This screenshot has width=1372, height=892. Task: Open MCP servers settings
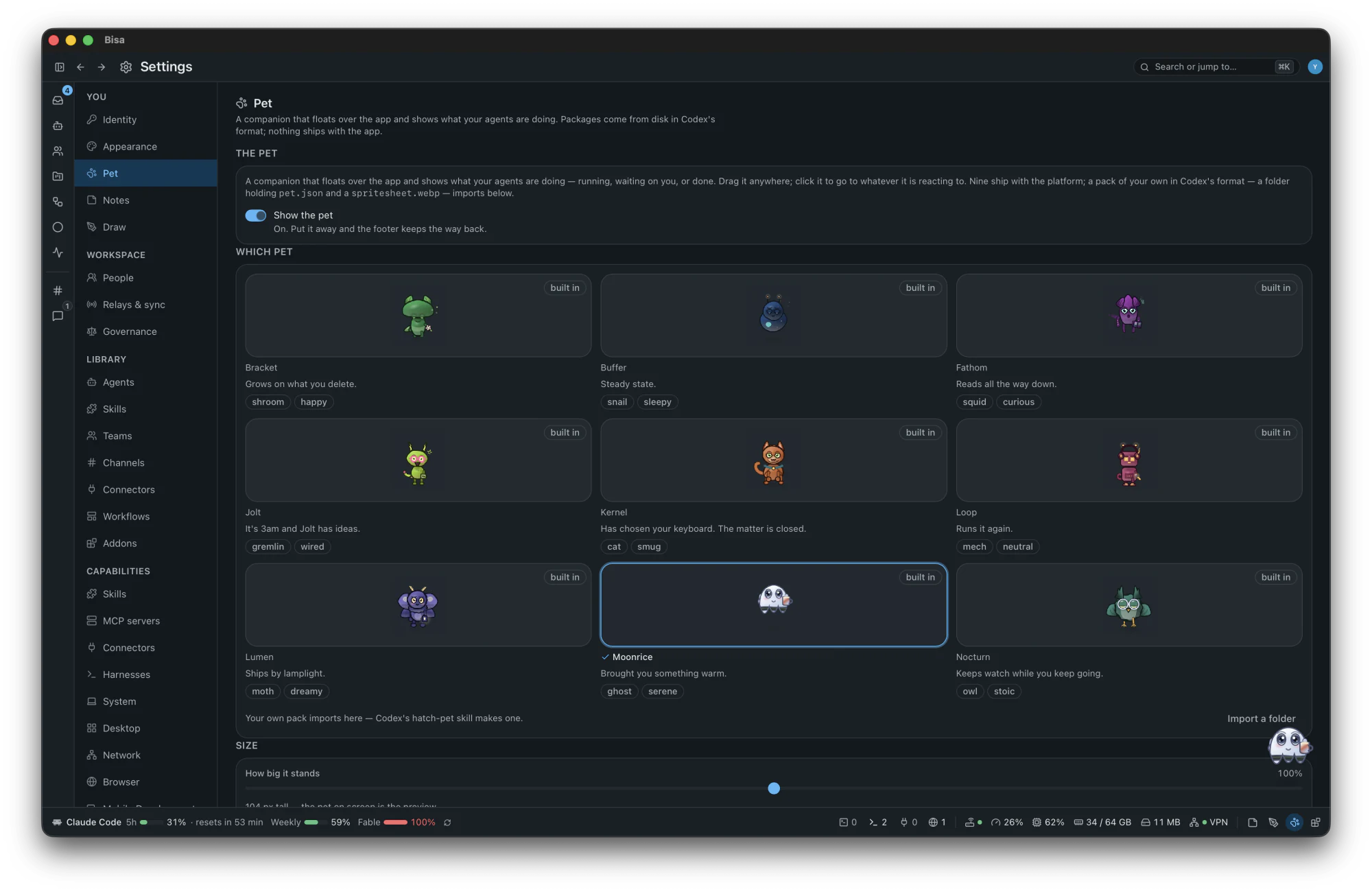coord(145,621)
